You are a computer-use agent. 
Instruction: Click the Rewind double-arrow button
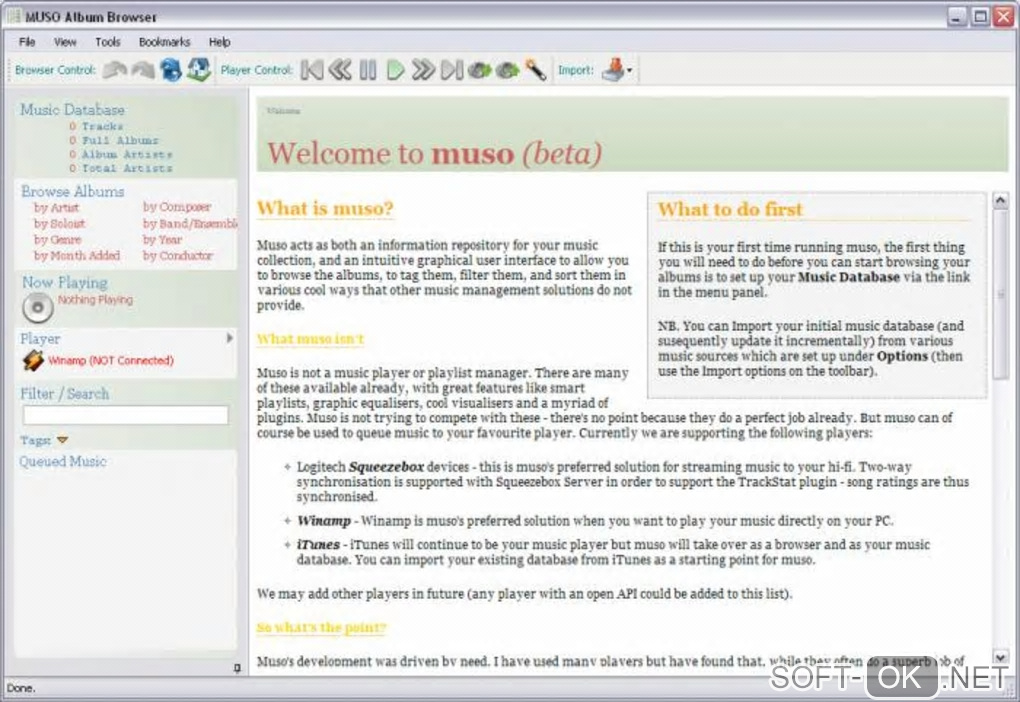coord(340,70)
